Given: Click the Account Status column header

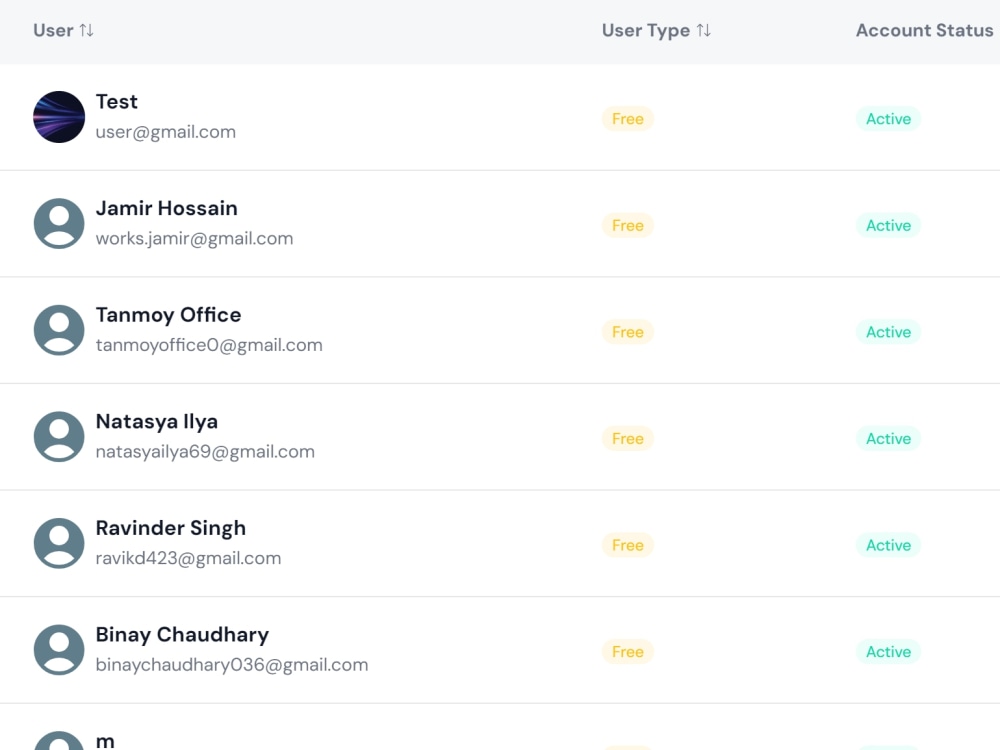Looking at the screenshot, I should pyautogui.click(x=924, y=31).
